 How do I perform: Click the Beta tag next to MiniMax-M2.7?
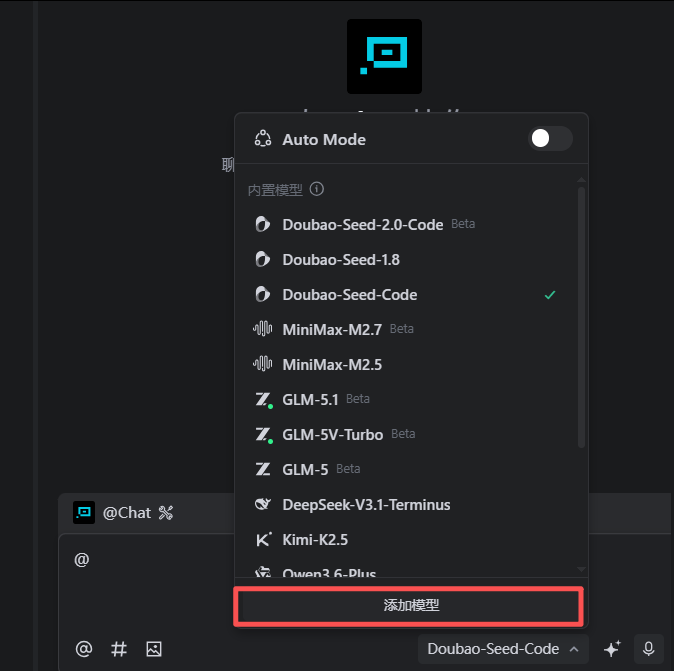401,329
